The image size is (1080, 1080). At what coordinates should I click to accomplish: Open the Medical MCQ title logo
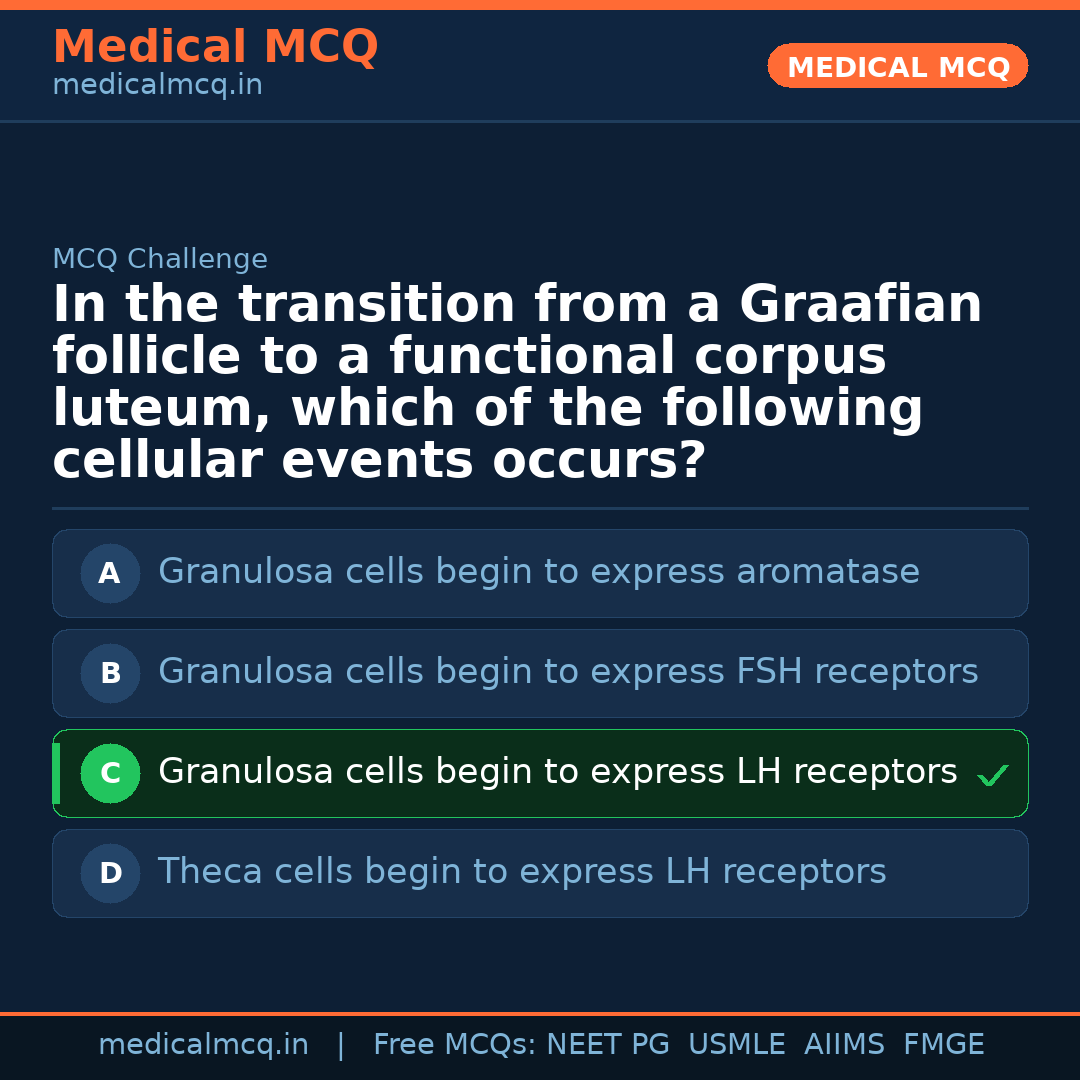(215, 47)
